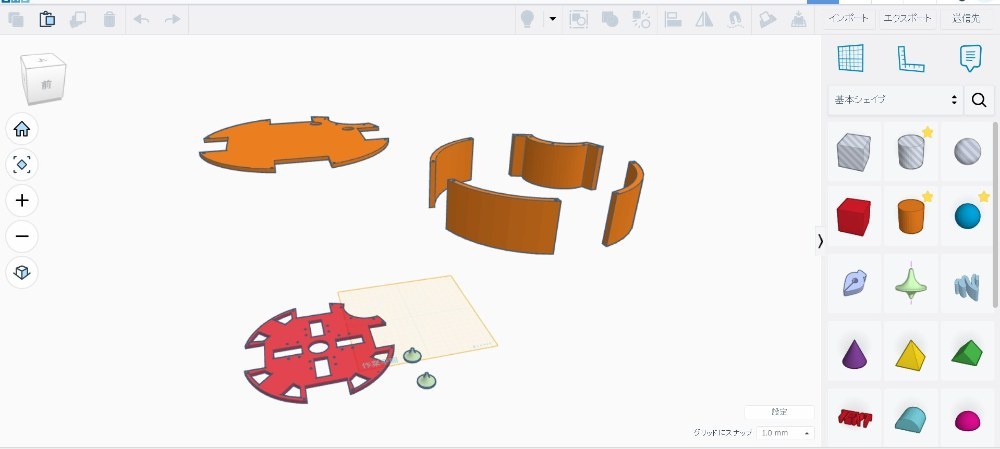This screenshot has height=449, width=1000.
Task: Click the Zoom out minus button
Action: pos(22,236)
